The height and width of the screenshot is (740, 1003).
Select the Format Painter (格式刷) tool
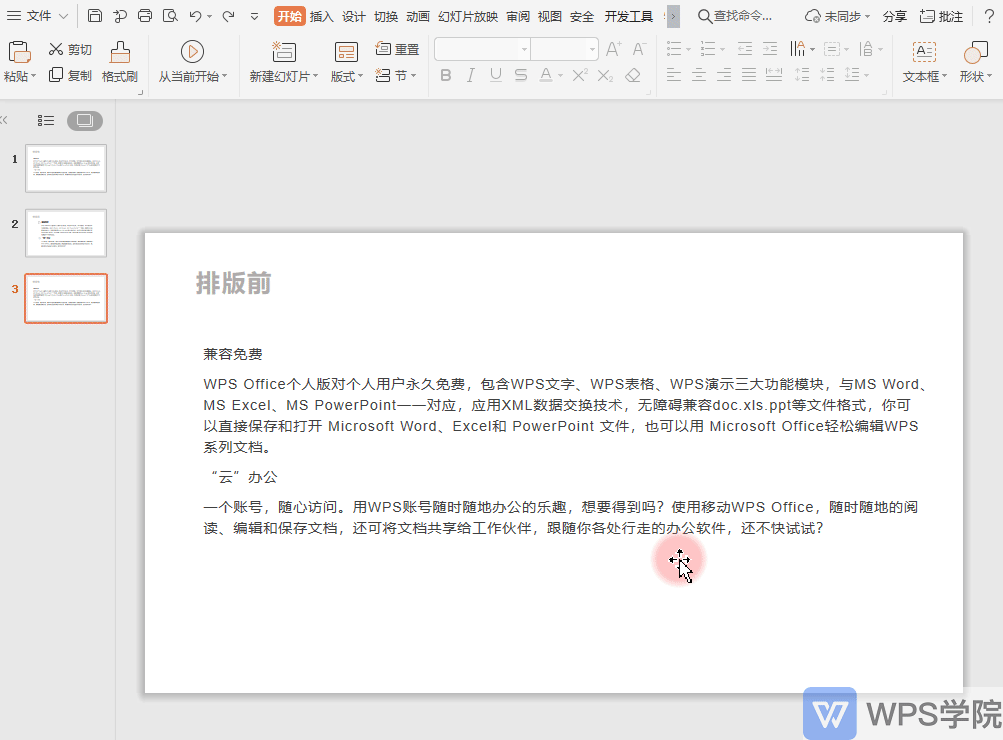coord(120,62)
